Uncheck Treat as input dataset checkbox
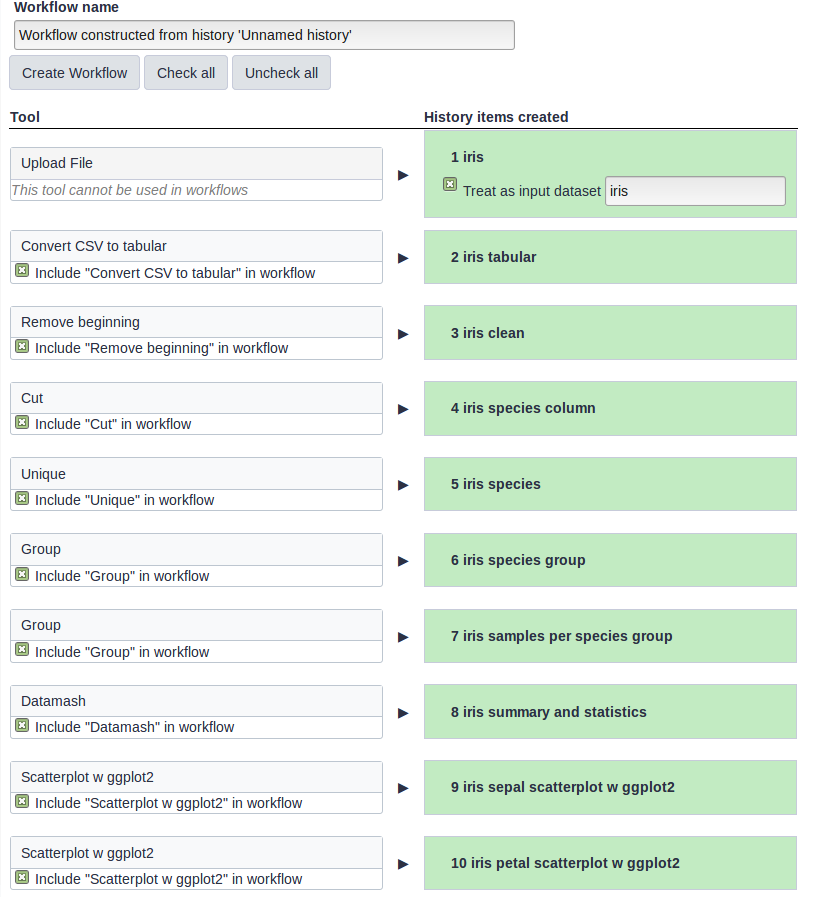The image size is (826, 897). point(450,184)
